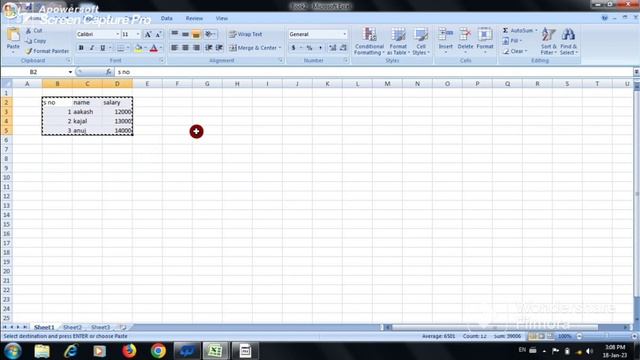640x360 pixels.
Task: Open the General number format dropdown
Action: coord(344,34)
